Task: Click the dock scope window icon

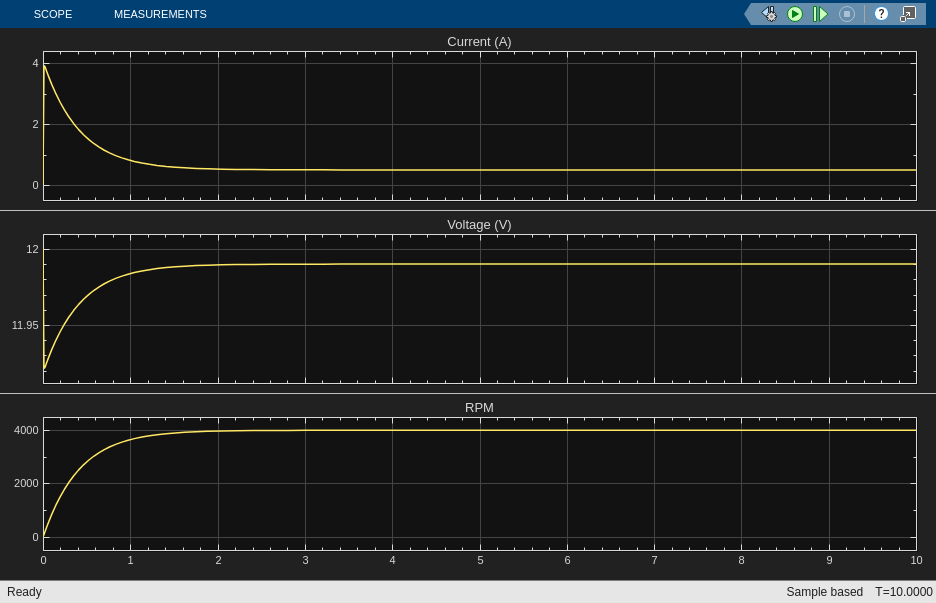Action: coord(908,14)
